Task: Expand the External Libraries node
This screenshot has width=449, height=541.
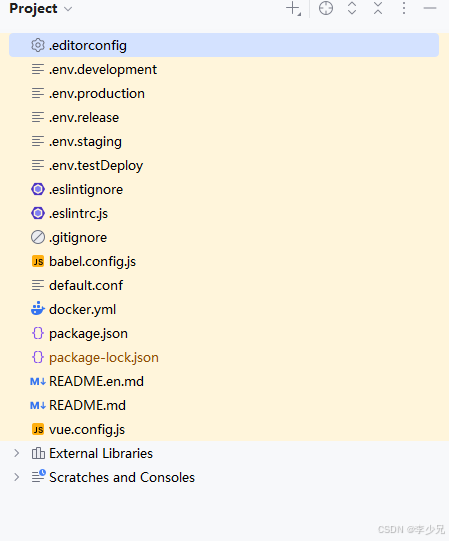Action: (x=17, y=453)
